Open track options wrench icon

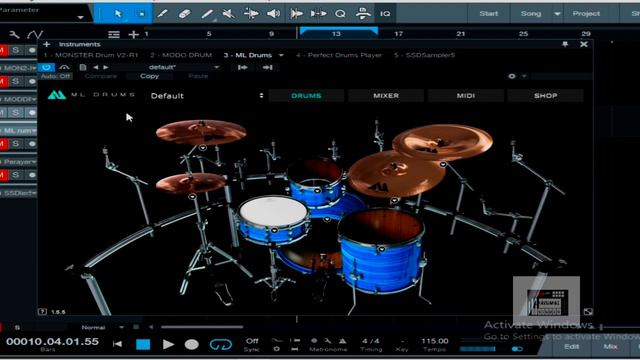tap(14, 35)
